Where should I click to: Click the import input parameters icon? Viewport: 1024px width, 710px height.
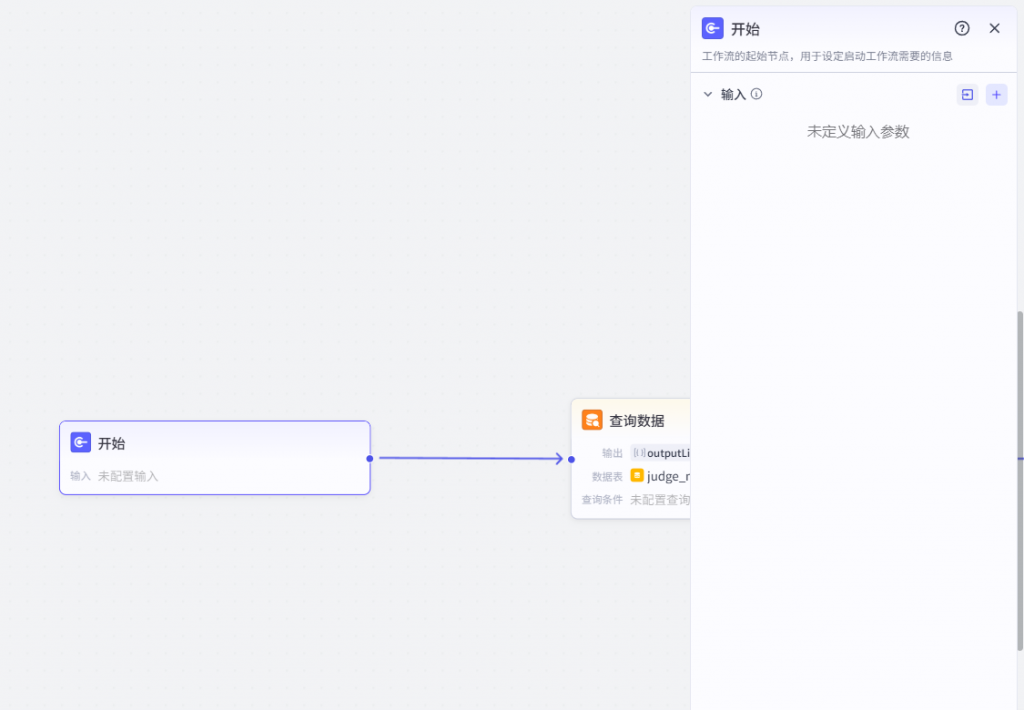point(967,95)
